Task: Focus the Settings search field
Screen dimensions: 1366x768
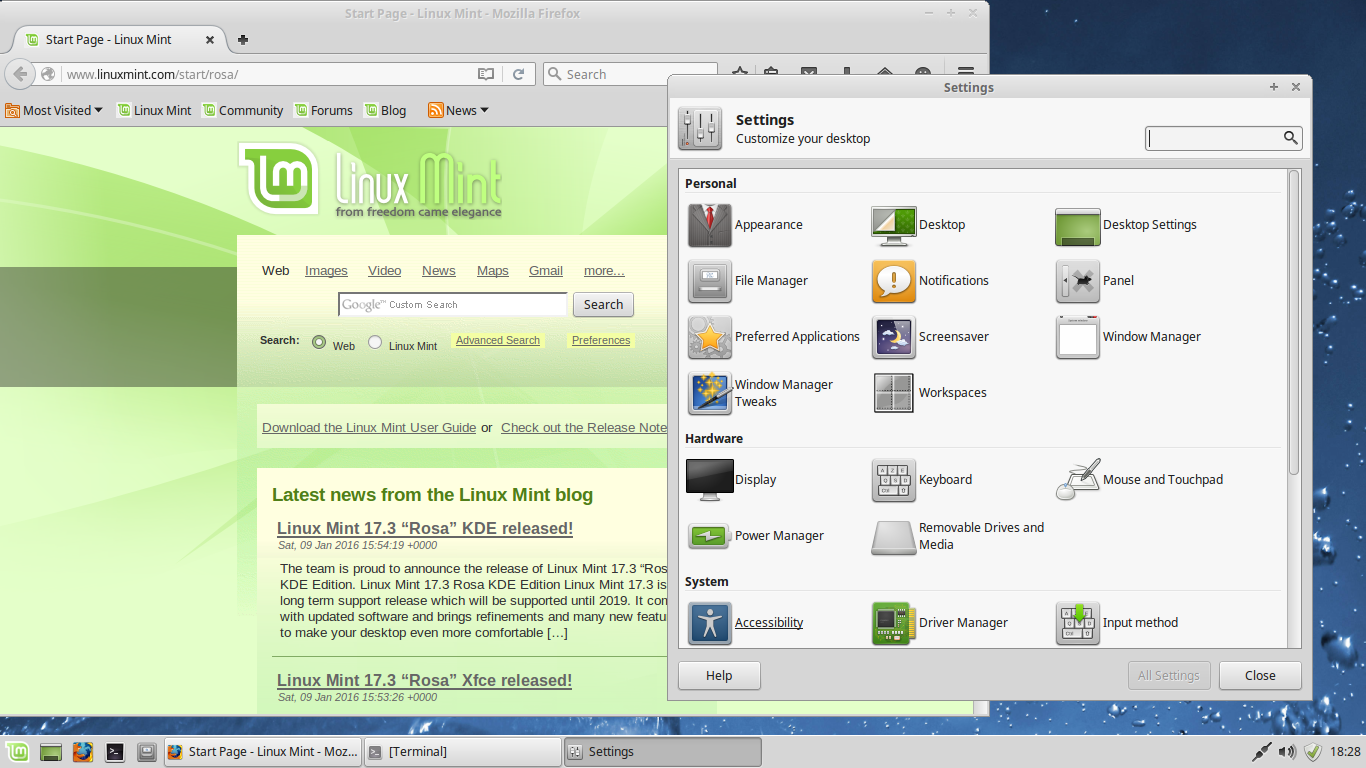Action: click(x=1224, y=138)
